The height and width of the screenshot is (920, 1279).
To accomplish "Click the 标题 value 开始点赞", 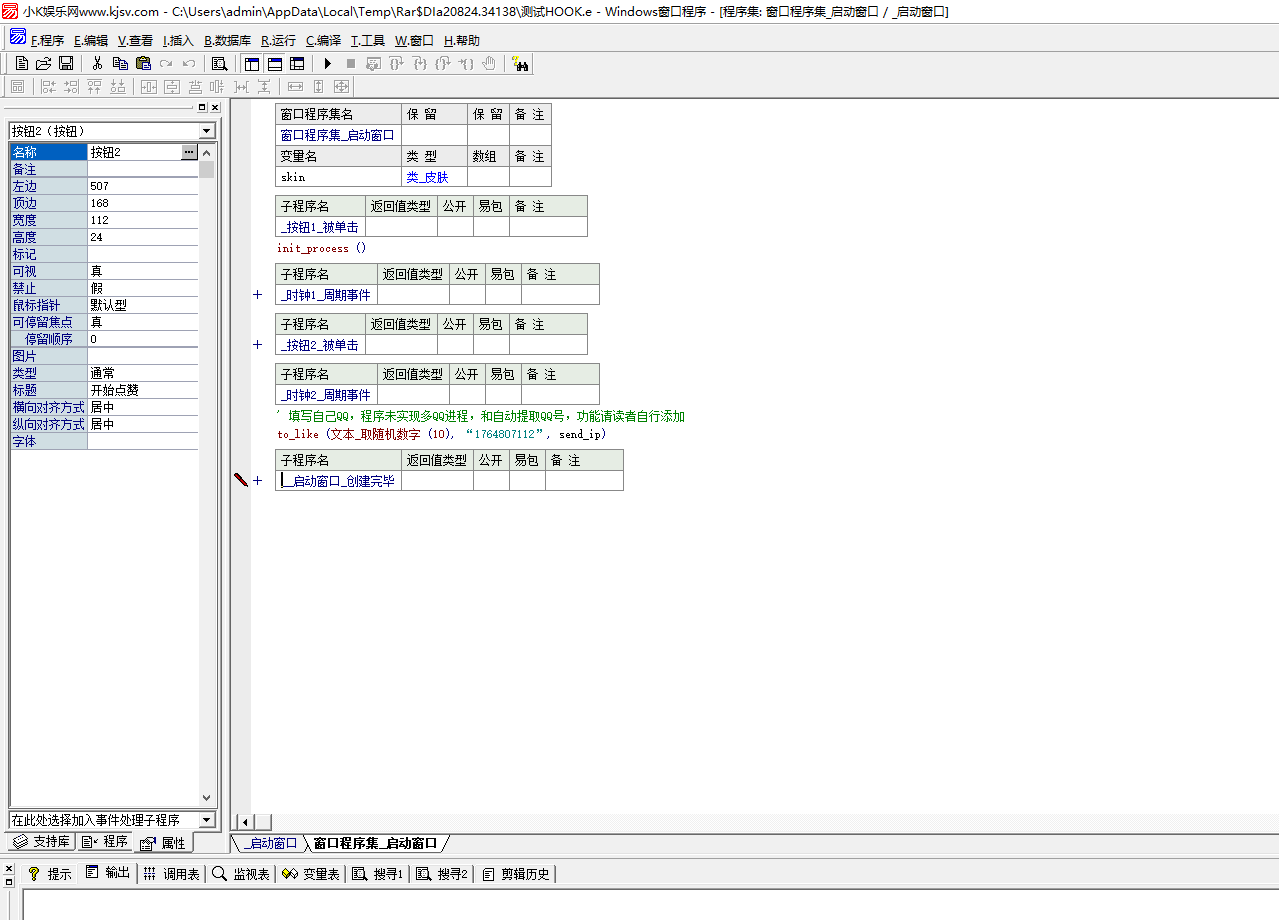I will (x=143, y=390).
